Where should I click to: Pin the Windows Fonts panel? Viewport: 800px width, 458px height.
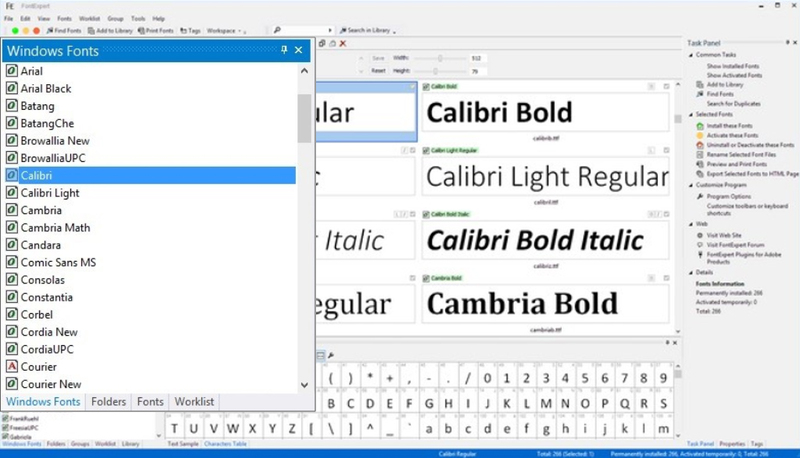pyautogui.click(x=284, y=50)
